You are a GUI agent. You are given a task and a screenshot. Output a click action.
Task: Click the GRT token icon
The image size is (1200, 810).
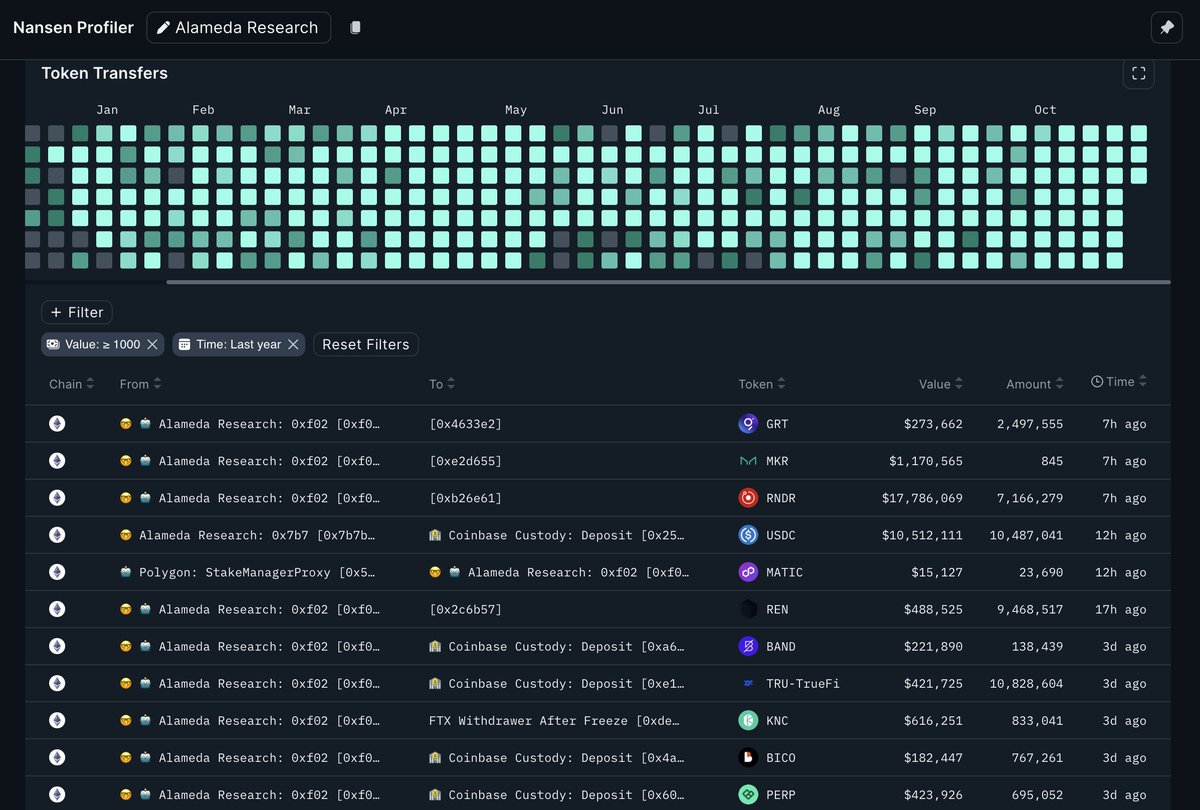[748, 424]
